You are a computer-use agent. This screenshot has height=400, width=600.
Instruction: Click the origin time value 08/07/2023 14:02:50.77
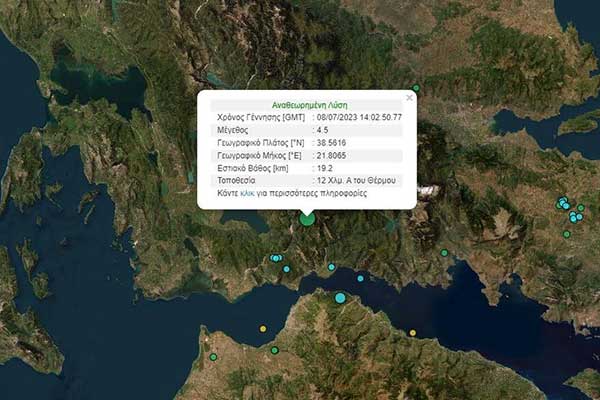click(x=360, y=117)
